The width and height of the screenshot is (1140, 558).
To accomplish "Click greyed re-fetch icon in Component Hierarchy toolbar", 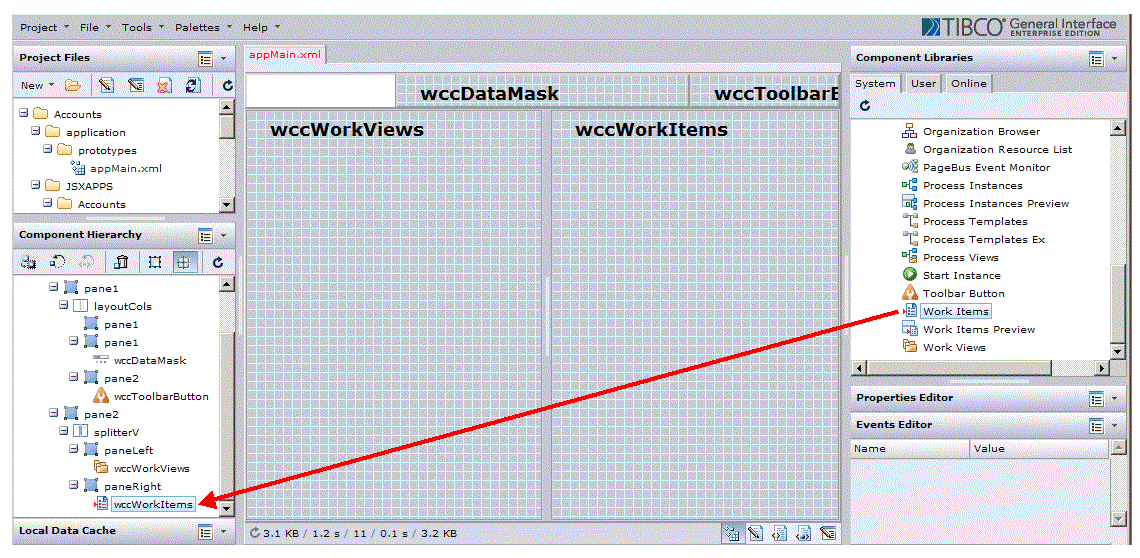I will pyautogui.click(x=85, y=263).
